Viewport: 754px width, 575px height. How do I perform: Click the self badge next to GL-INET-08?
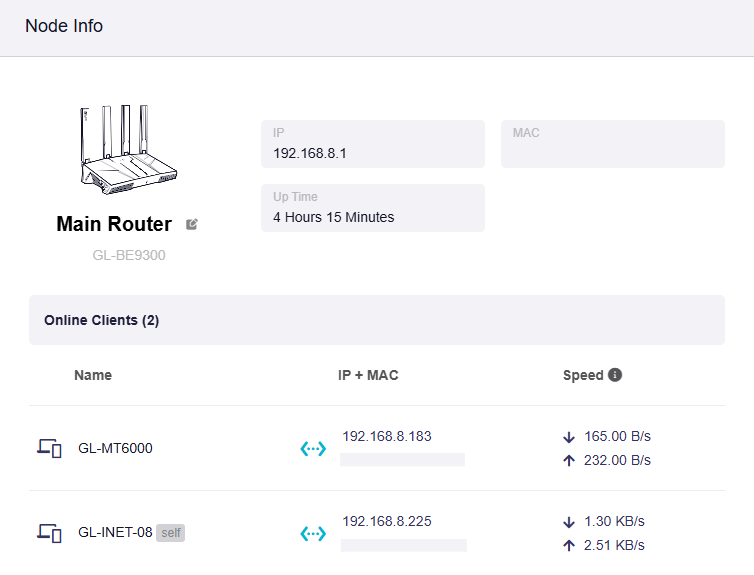coord(171,533)
